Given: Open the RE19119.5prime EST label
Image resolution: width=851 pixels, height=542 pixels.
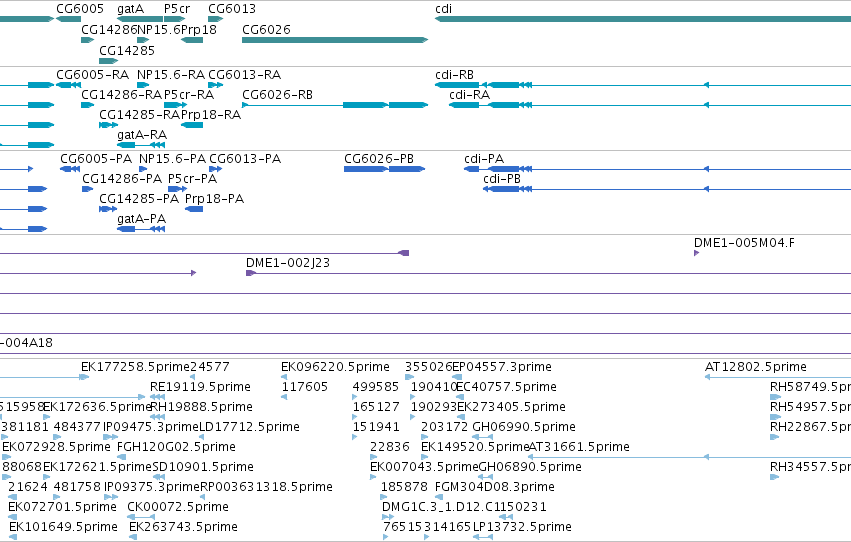Looking at the screenshot, I should click(200, 387).
